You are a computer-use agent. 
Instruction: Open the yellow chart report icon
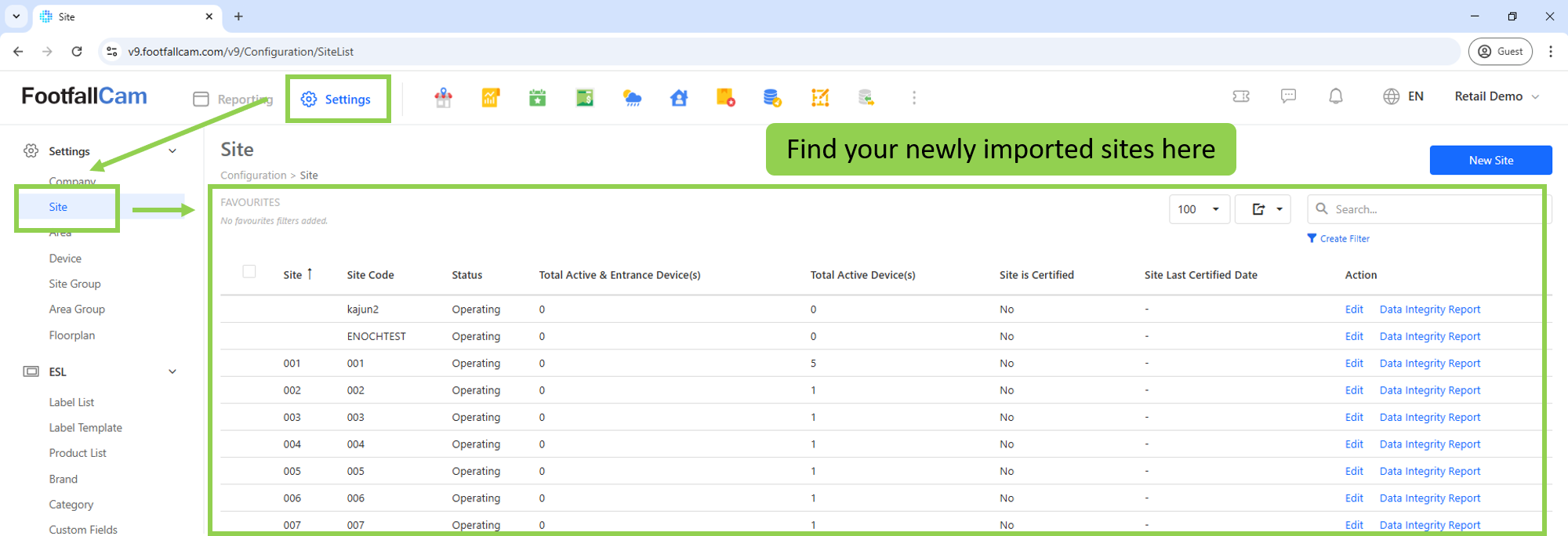491,98
